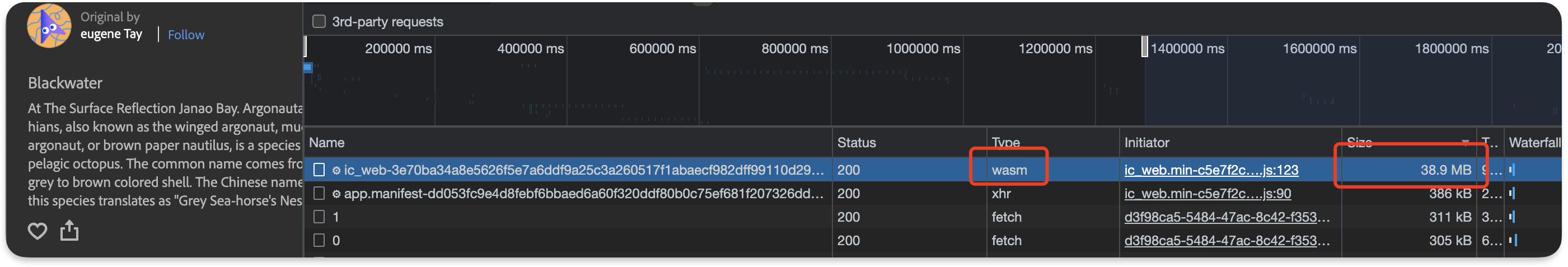Sort by the Status column header

pyautogui.click(x=856, y=143)
